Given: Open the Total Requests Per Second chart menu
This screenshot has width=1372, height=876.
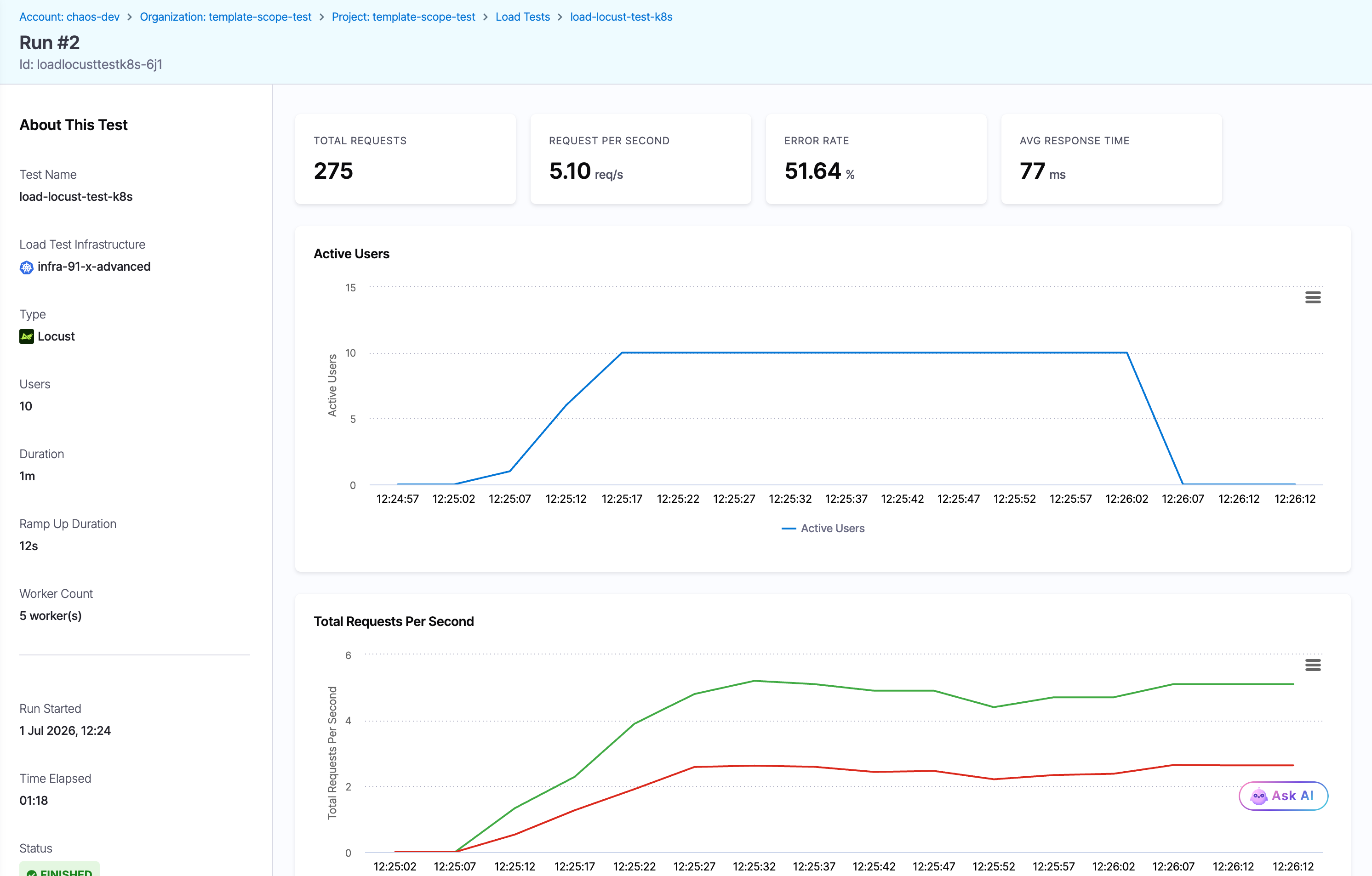Looking at the screenshot, I should (x=1313, y=665).
